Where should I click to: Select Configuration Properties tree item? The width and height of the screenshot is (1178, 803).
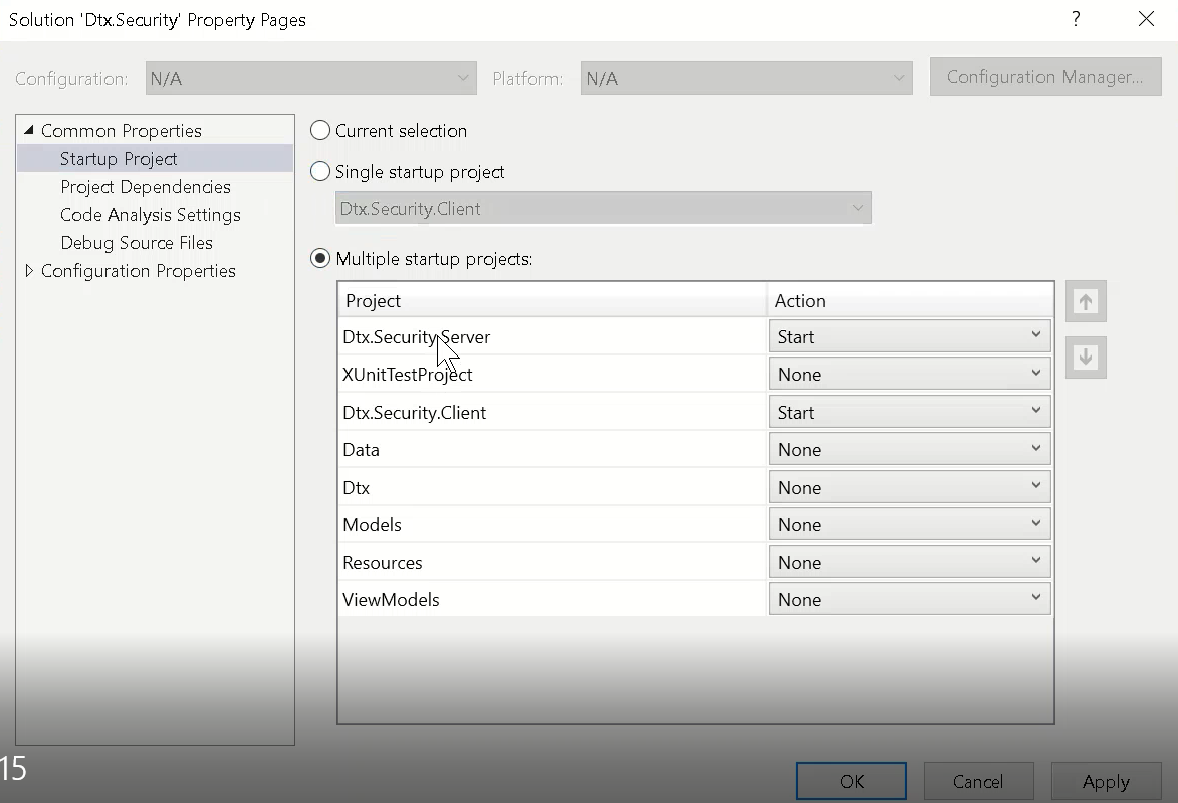138,270
